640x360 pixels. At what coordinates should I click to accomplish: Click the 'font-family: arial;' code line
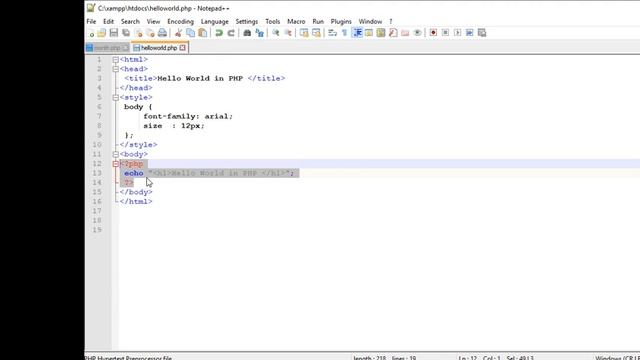coord(188,116)
